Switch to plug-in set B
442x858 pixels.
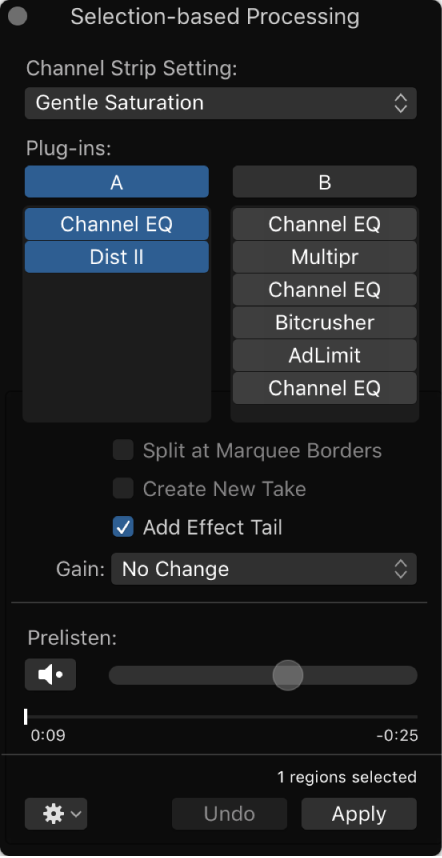(x=324, y=182)
